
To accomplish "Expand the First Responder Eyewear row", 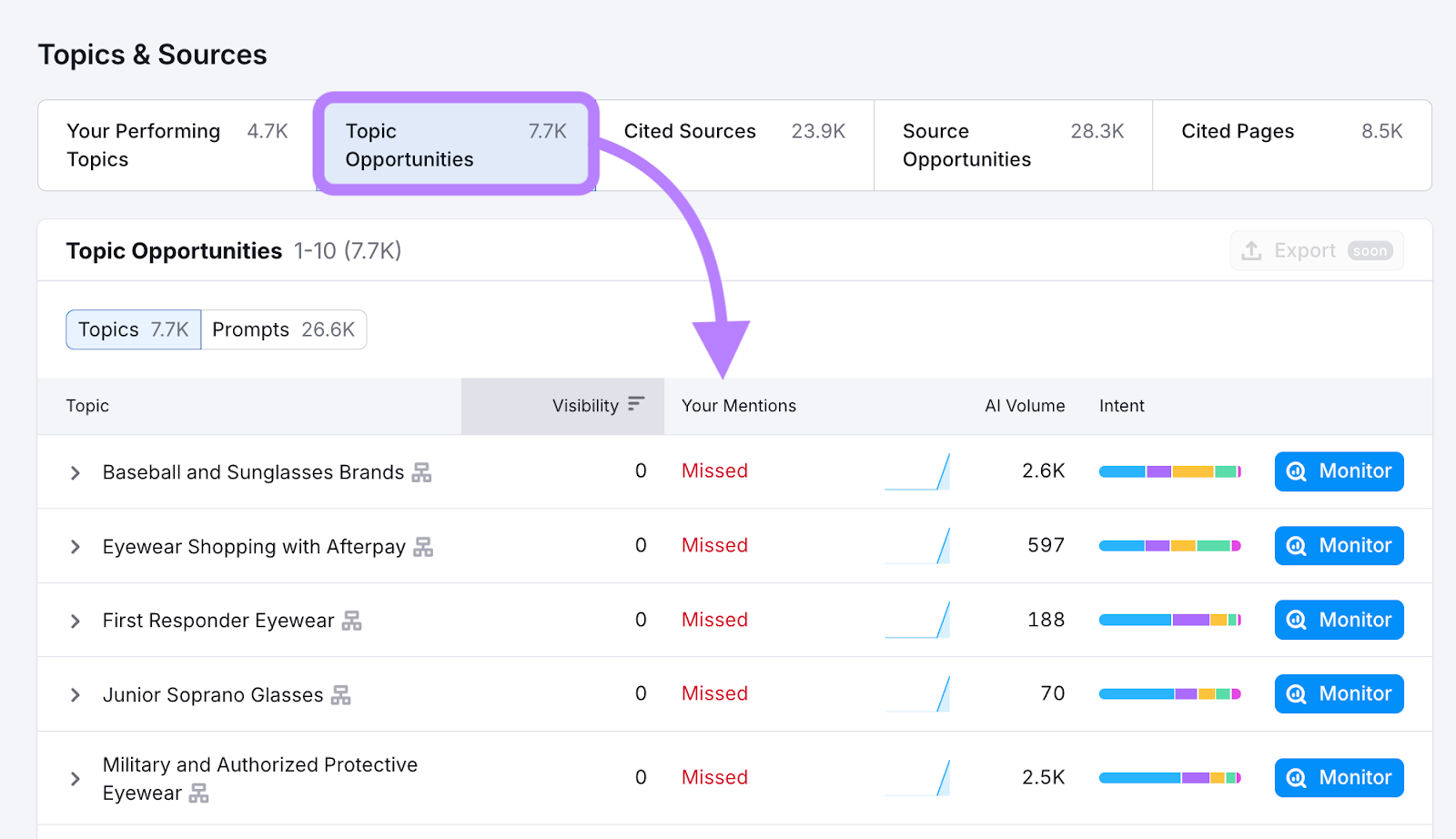I will (75, 621).
